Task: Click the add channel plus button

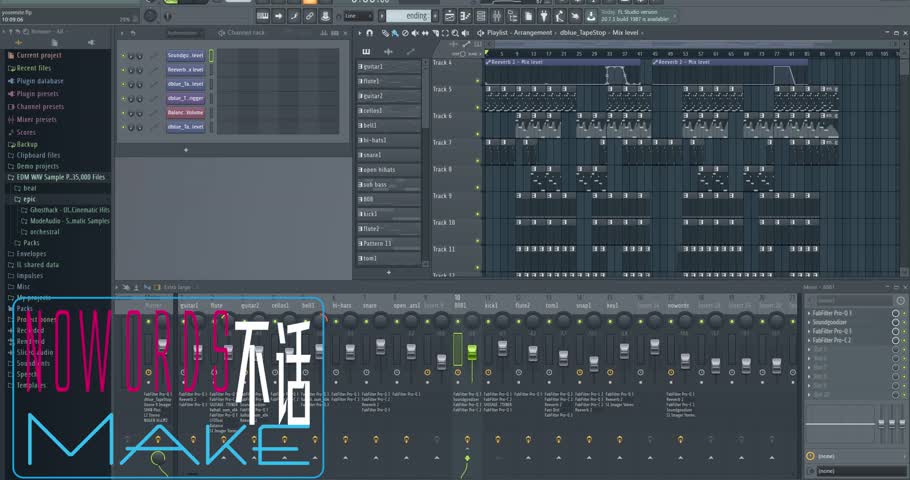Action: point(186,150)
